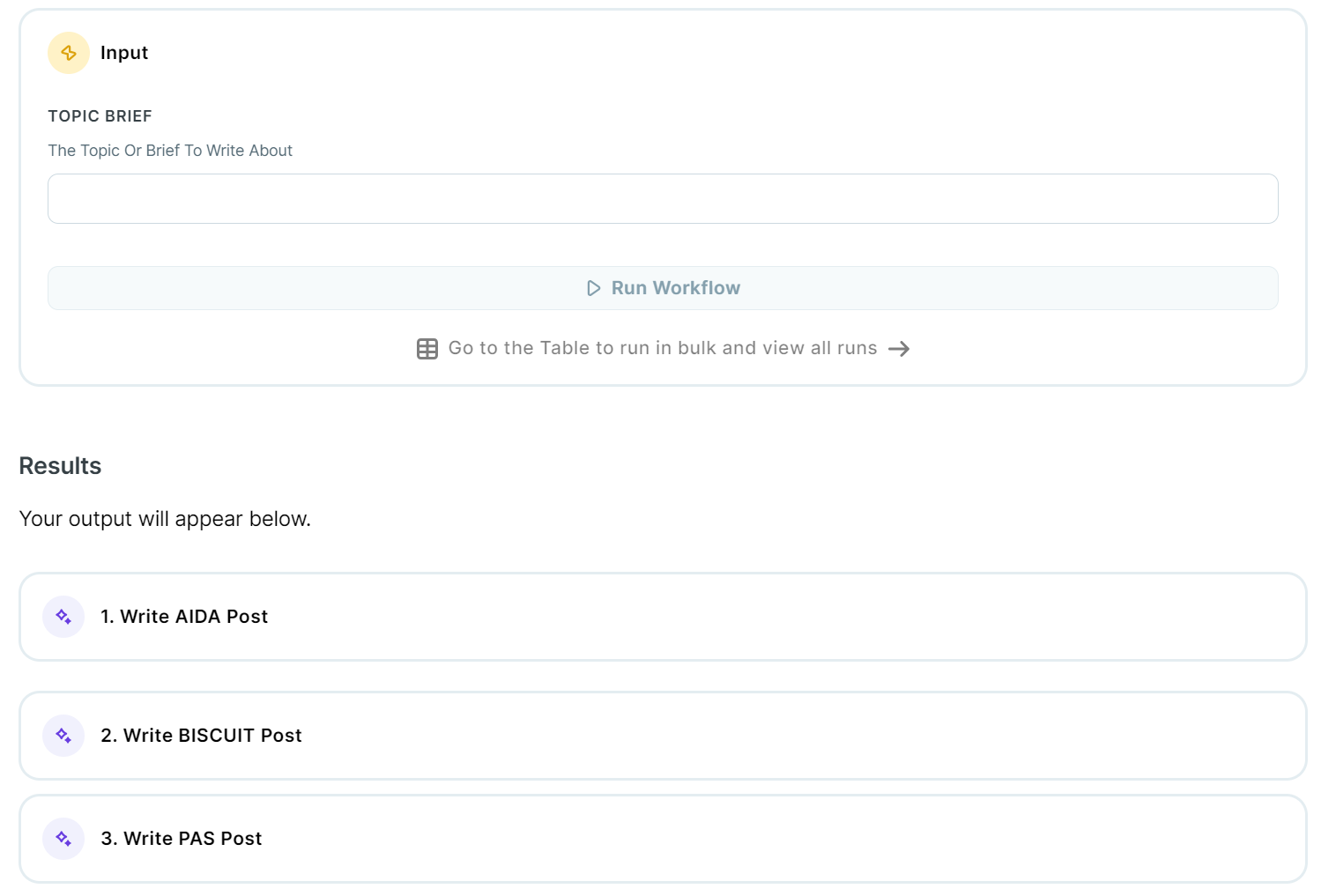The width and height of the screenshot is (1321, 896).
Task: Click the sparkle icon for Write BISCUIT Post
Action: 63,736
